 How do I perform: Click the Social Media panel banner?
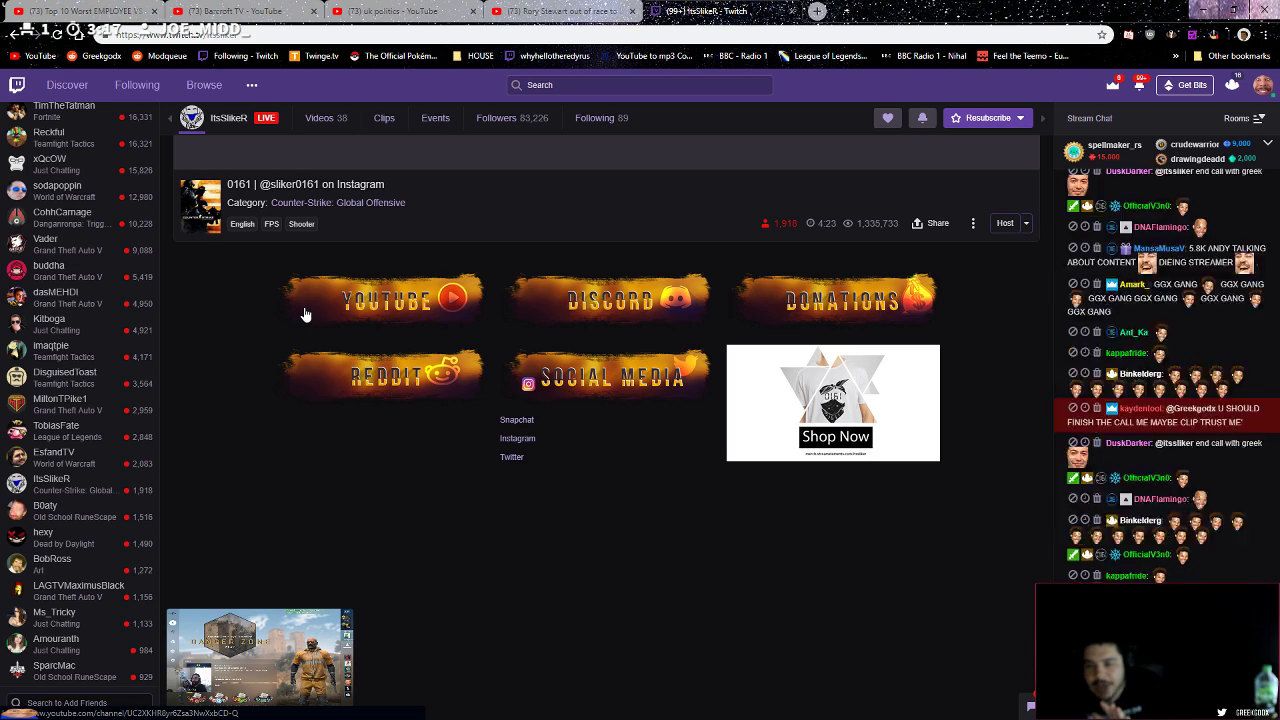click(610, 375)
